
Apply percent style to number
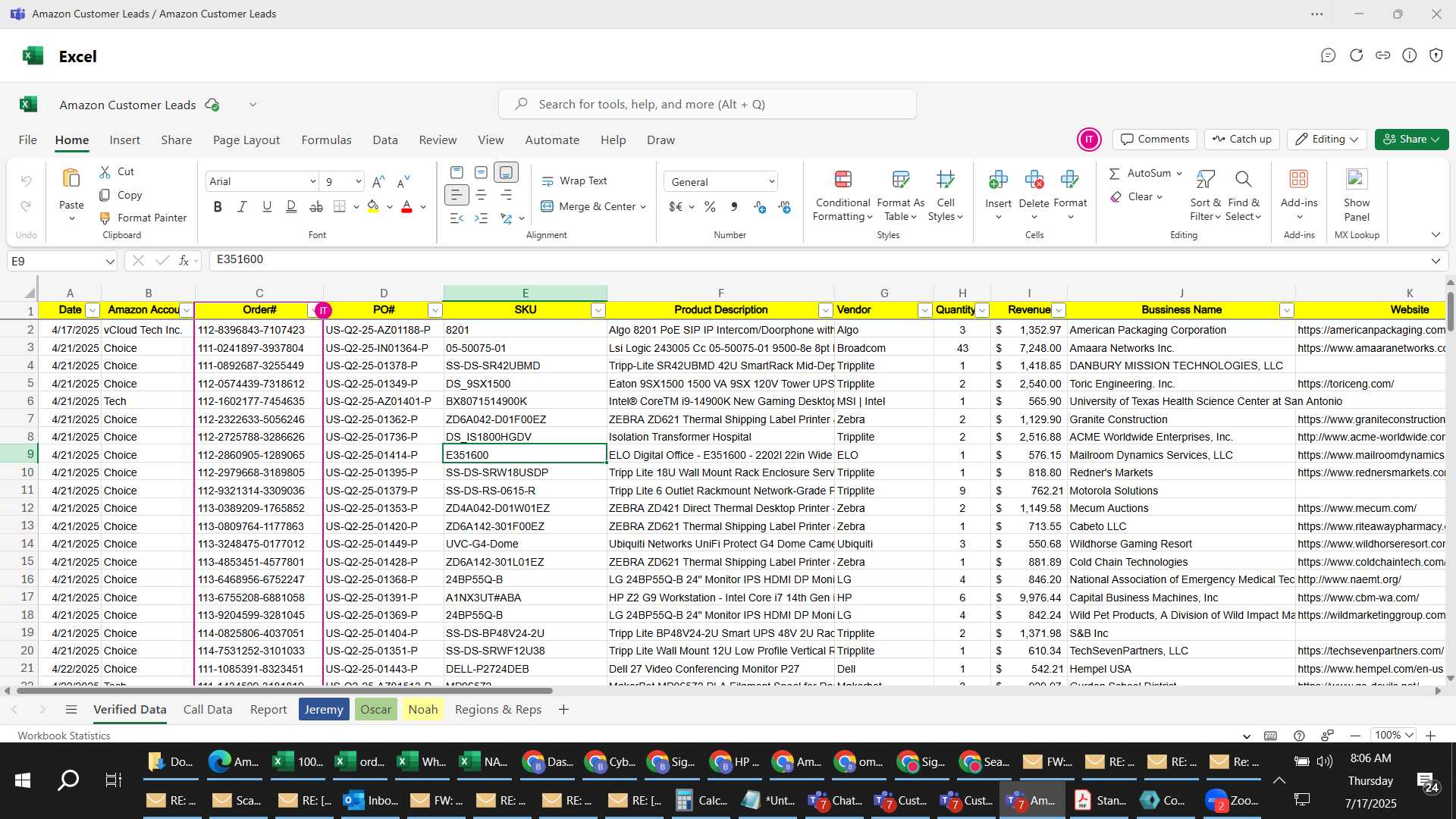click(x=710, y=206)
